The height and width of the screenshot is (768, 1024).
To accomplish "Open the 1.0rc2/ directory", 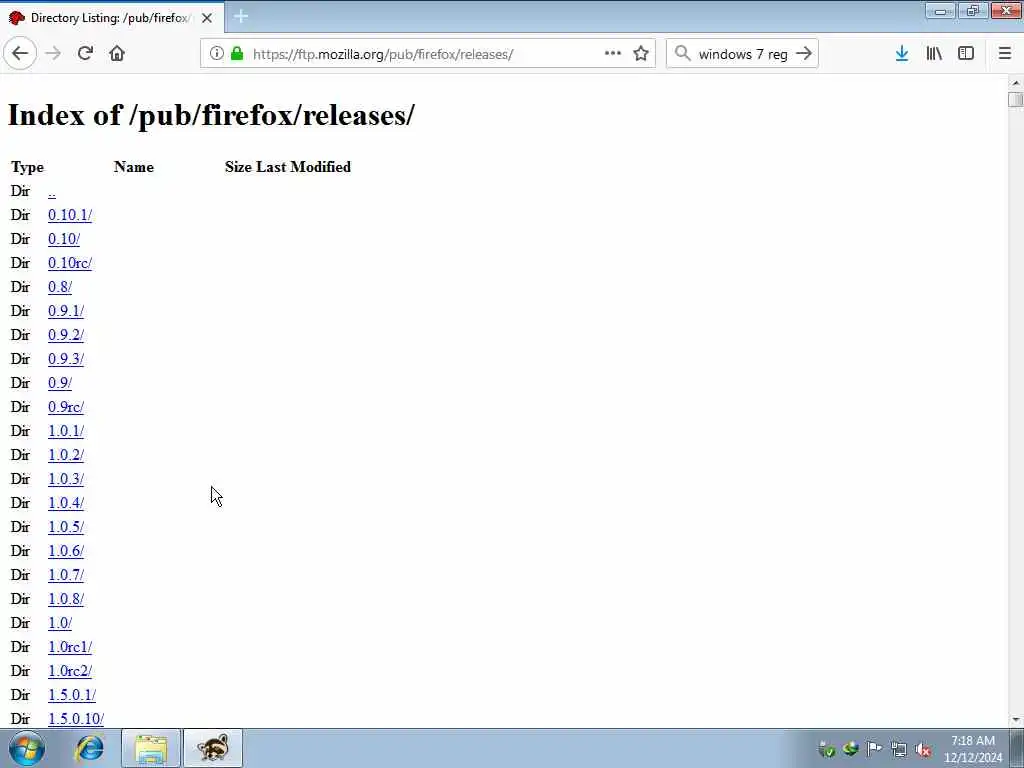I will pyautogui.click(x=70, y=671).
